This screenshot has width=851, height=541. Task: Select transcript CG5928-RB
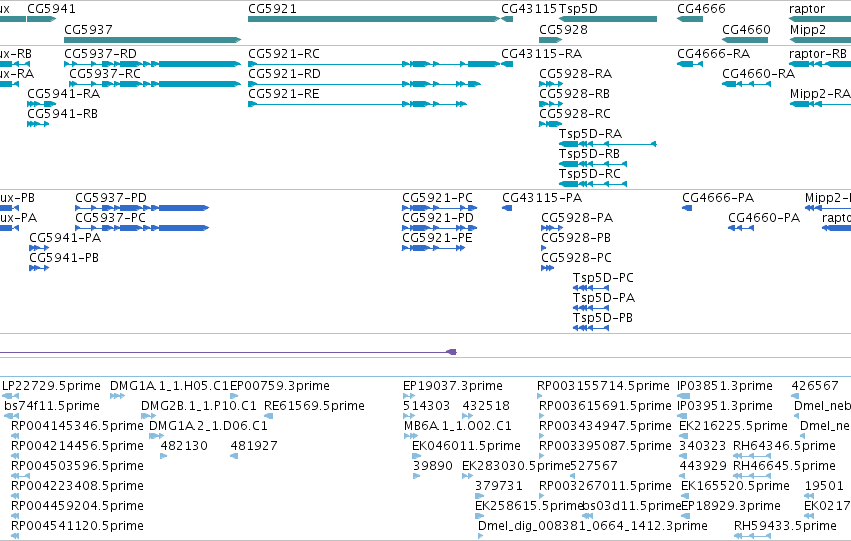tap(550, 104)
